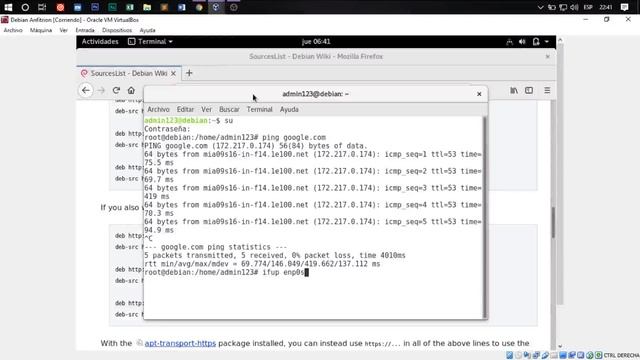Click VirtualBox optical disk status icon

tap(518, 356)
